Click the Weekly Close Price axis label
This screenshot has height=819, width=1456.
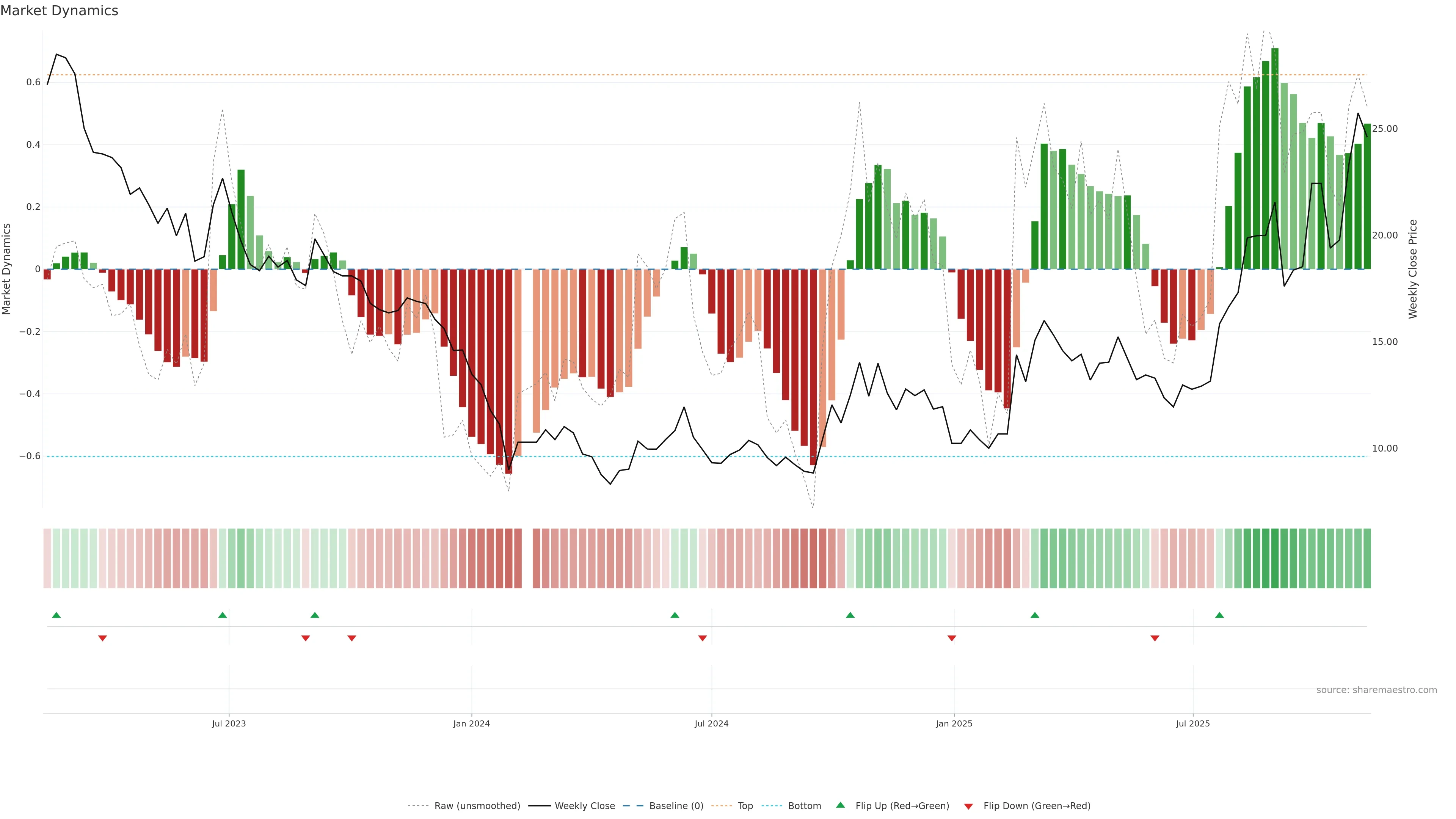point(1412,269)
